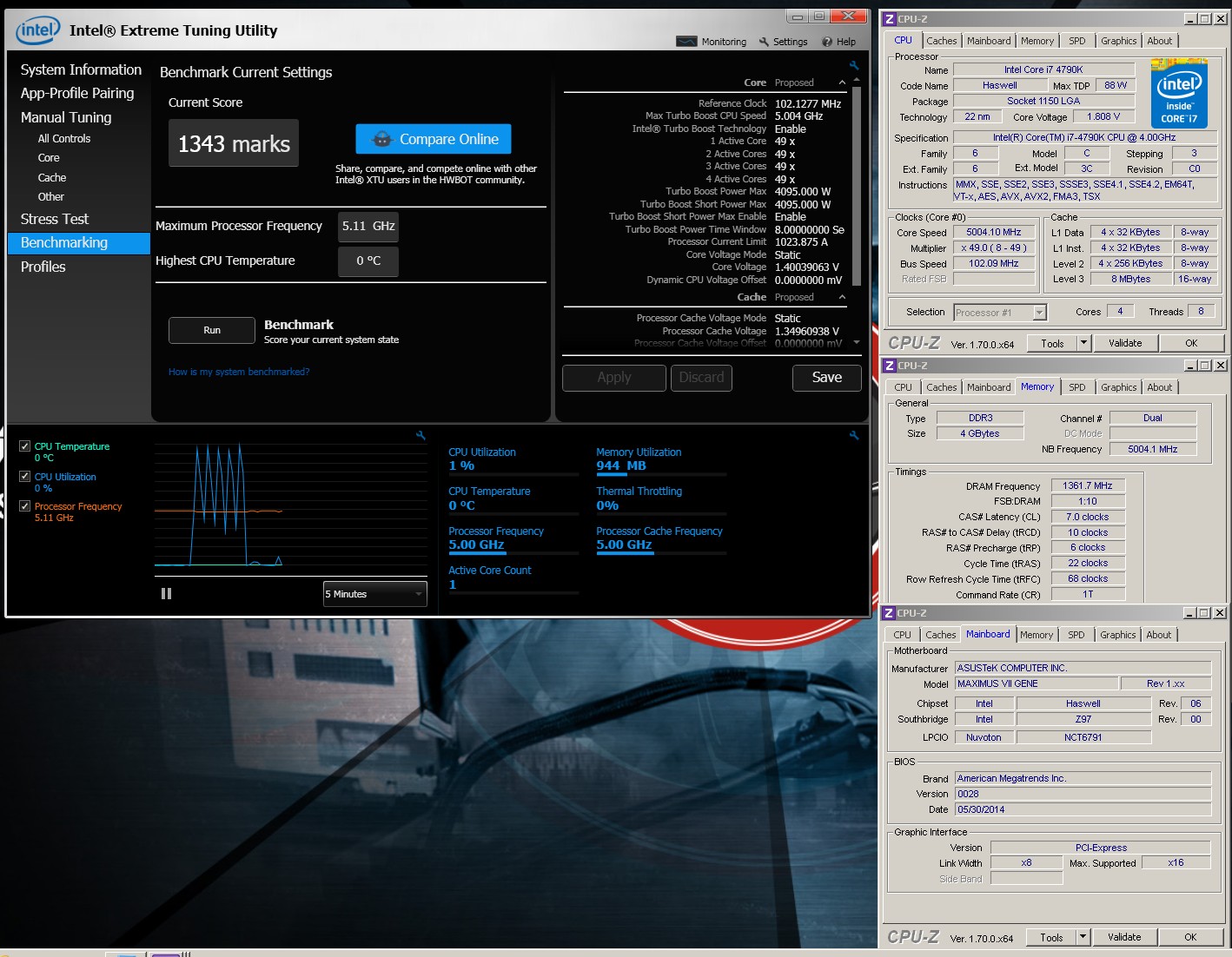Switch to SPD tab in top CPU-Z window

pyautogui.click(x=1077, y=41)
